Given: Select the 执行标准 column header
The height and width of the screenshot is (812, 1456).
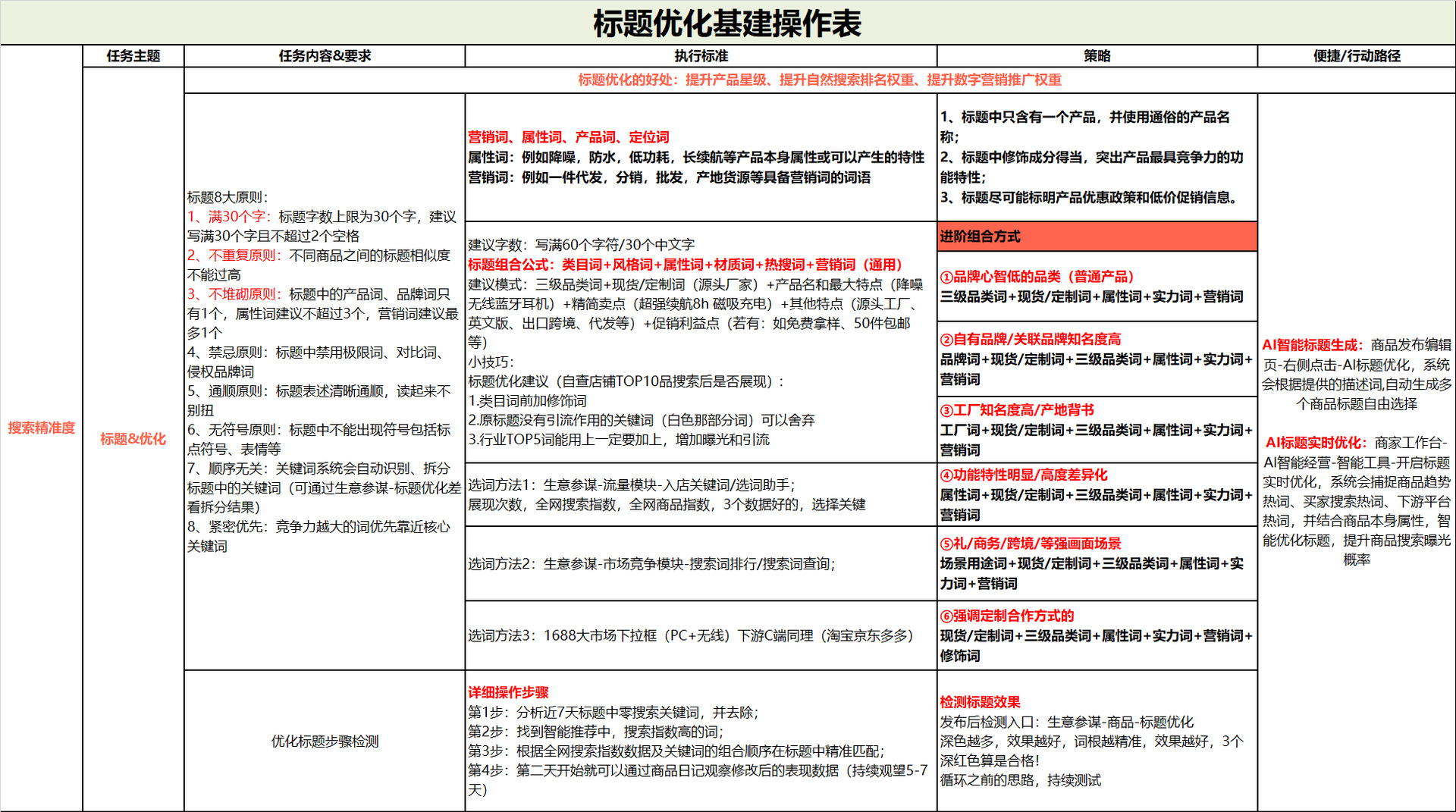Looking at the screenshot, I should click(x=701, y=56).
